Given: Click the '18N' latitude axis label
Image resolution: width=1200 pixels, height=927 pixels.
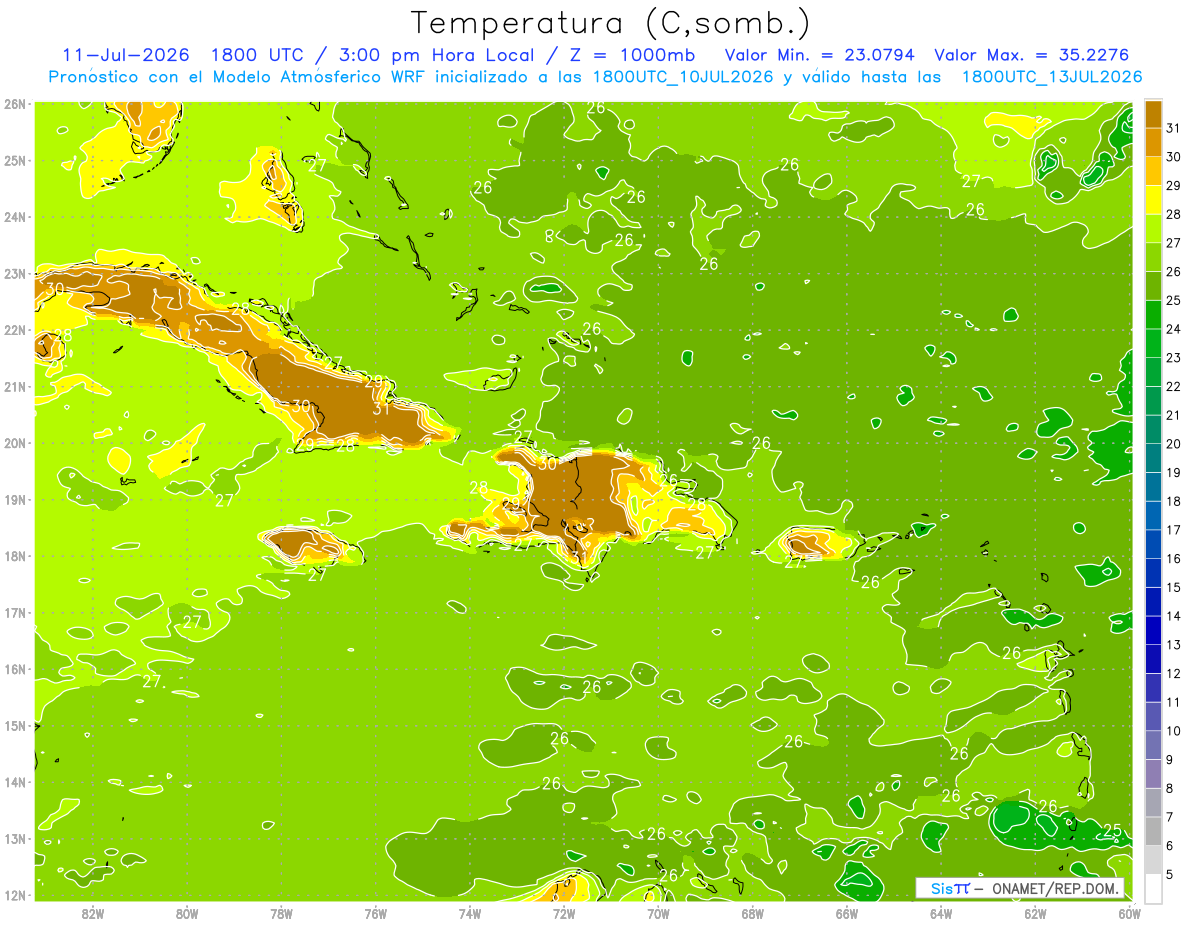Looking at the screenshot, I should [x=15, y=556].
